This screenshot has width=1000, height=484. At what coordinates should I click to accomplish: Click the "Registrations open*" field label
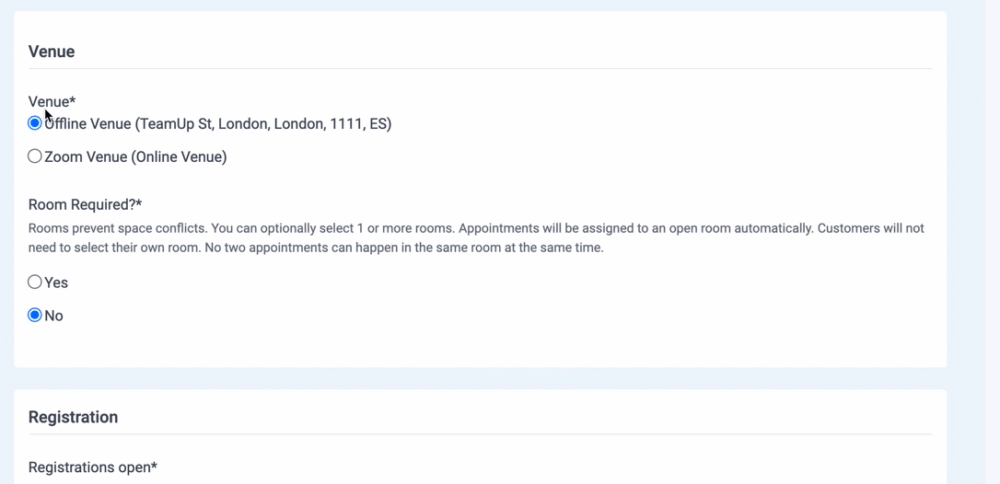(93, 467)
